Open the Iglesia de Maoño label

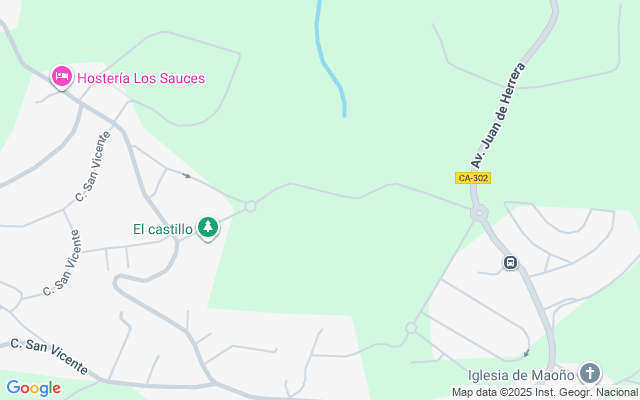tap(521, 375)
